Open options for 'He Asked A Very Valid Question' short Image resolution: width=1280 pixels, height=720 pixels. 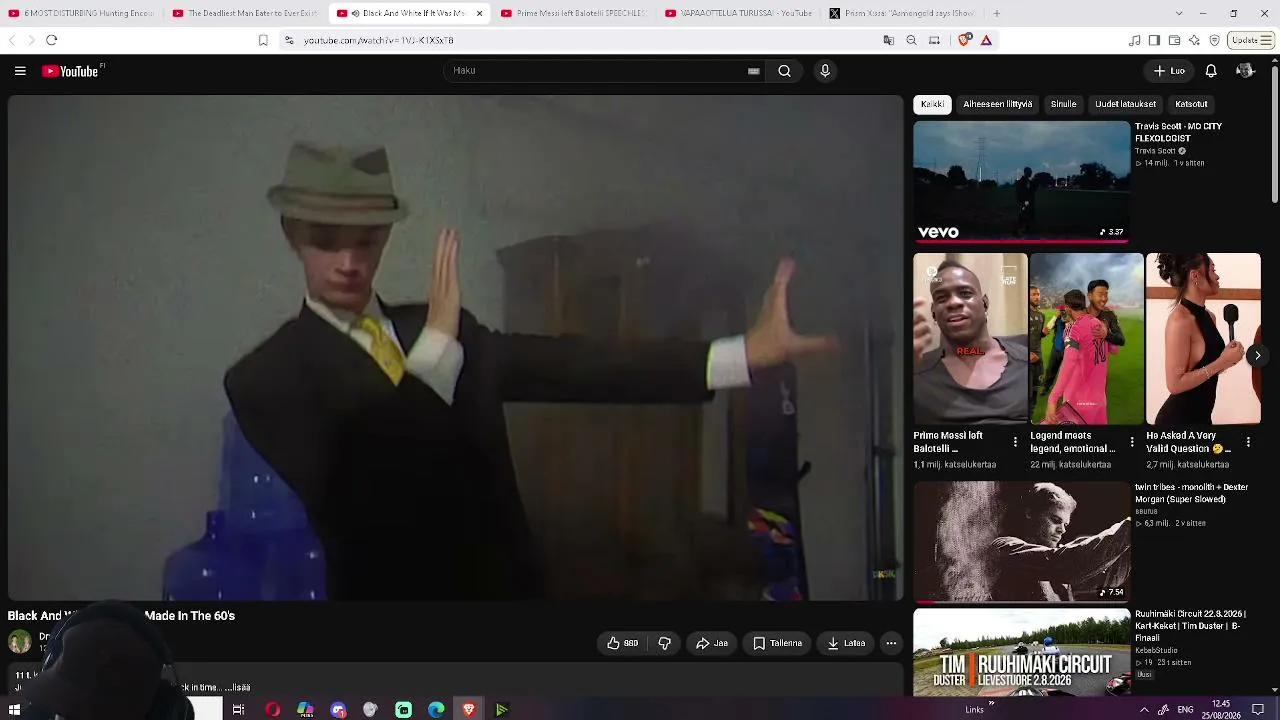pyautogui.click(x=1248, y=442)
